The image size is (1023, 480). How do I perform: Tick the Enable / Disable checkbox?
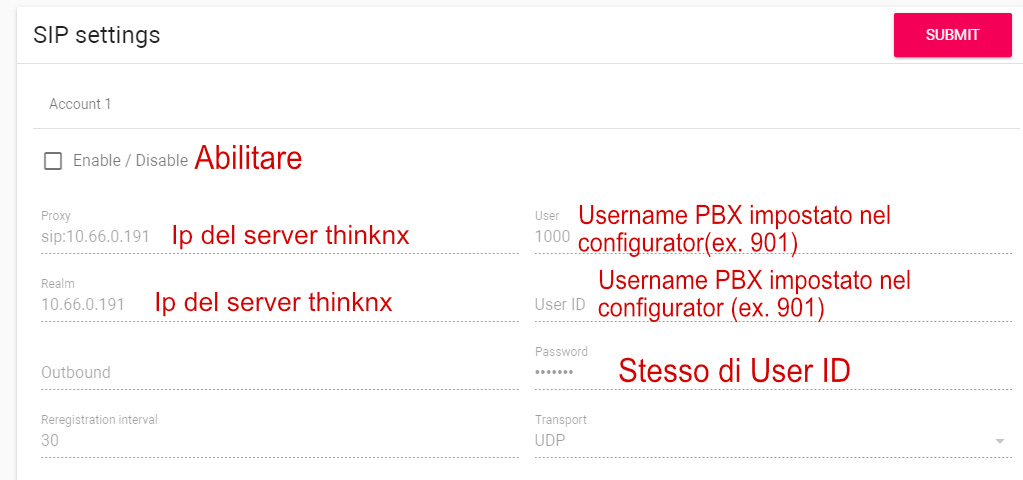coord(53,161)
